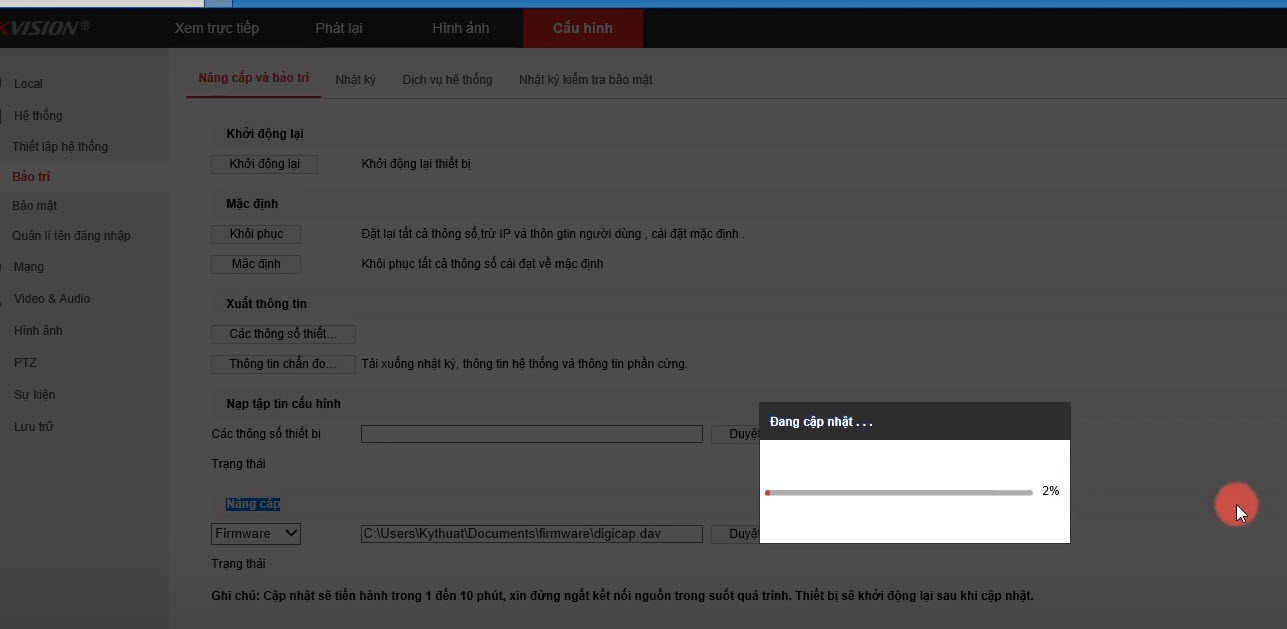
Task: Open Hình ảnh in the top navigation bar
Action: (x=460, y=28)
